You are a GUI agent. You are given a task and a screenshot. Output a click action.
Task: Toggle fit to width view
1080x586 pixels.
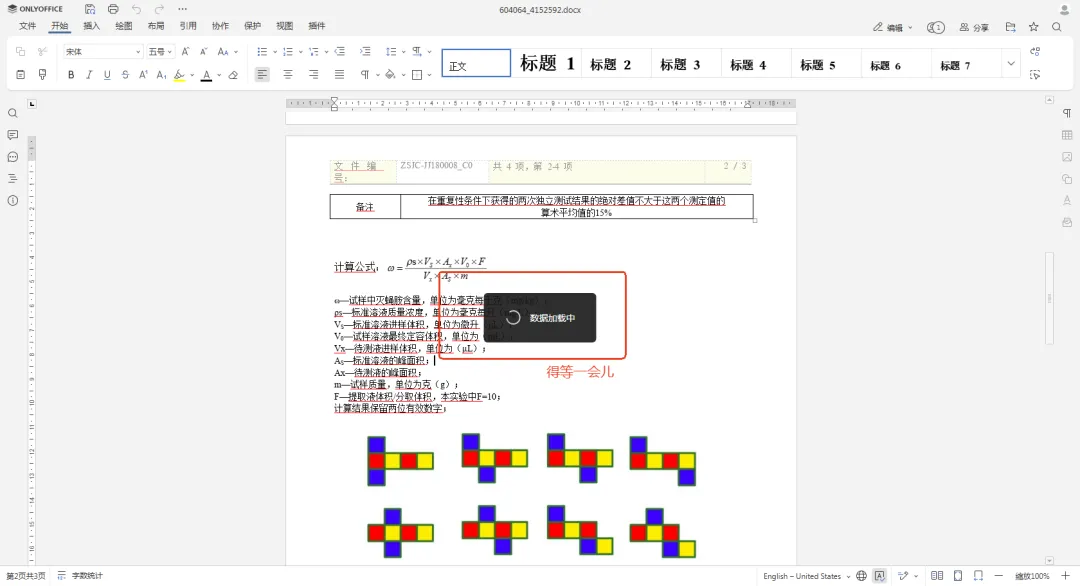coord(978,576)
